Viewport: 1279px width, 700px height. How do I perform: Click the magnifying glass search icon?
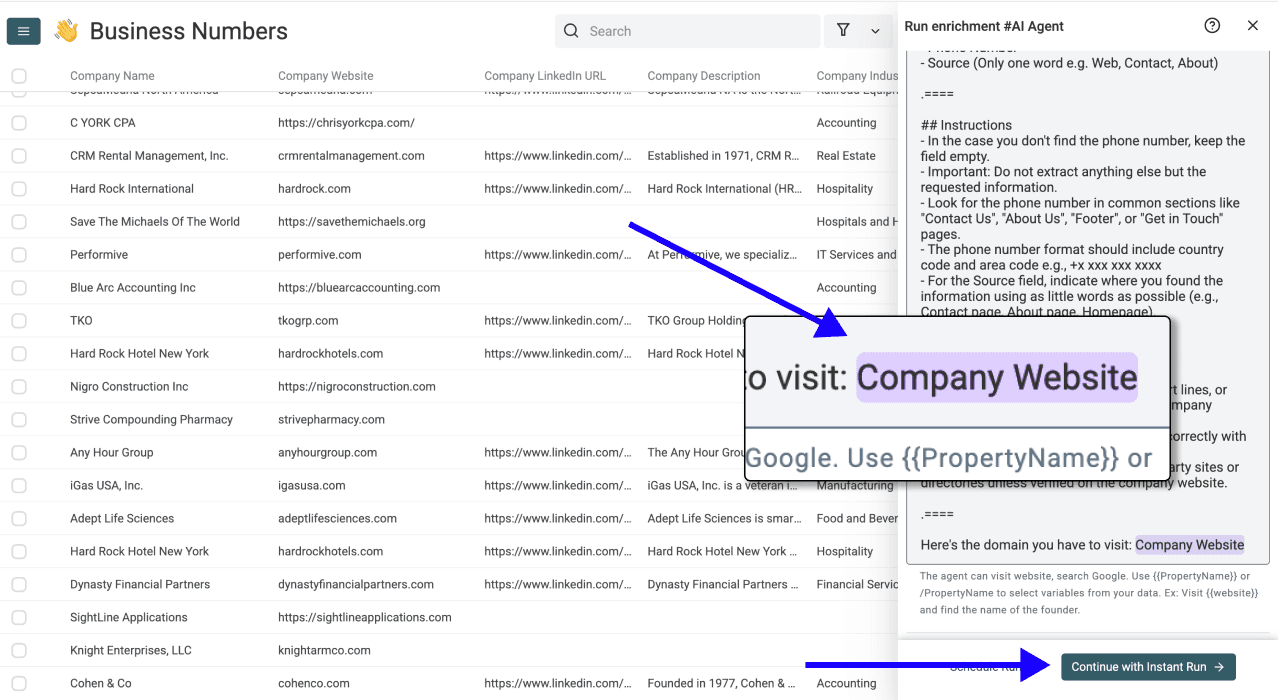pyautogui.click(x=570, y=31)
